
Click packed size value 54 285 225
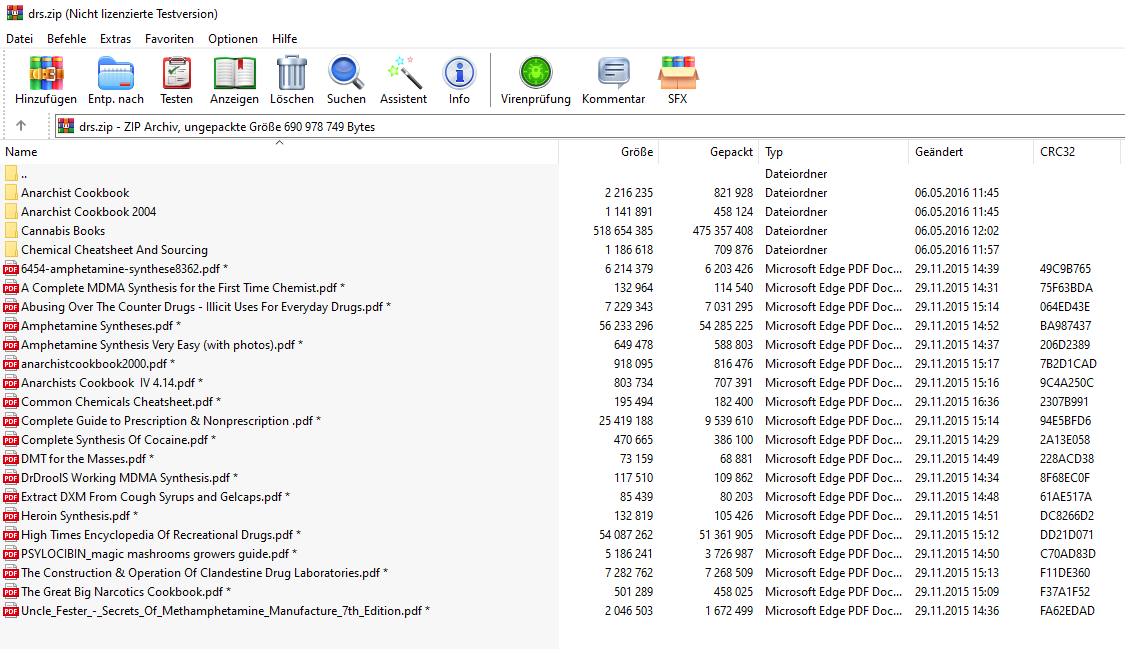[726, 326]
